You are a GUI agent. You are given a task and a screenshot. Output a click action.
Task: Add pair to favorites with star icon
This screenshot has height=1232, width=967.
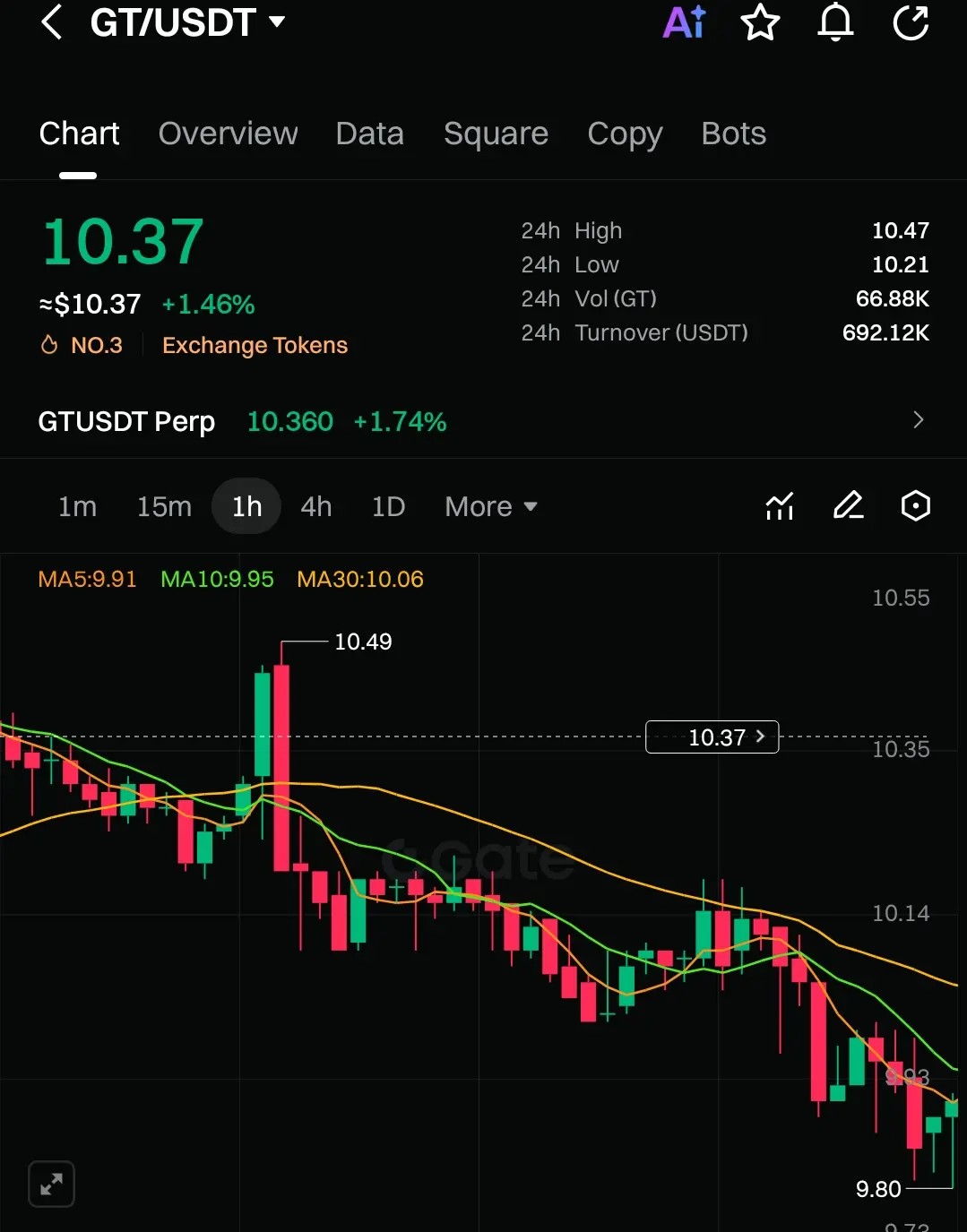coord(760,22)
